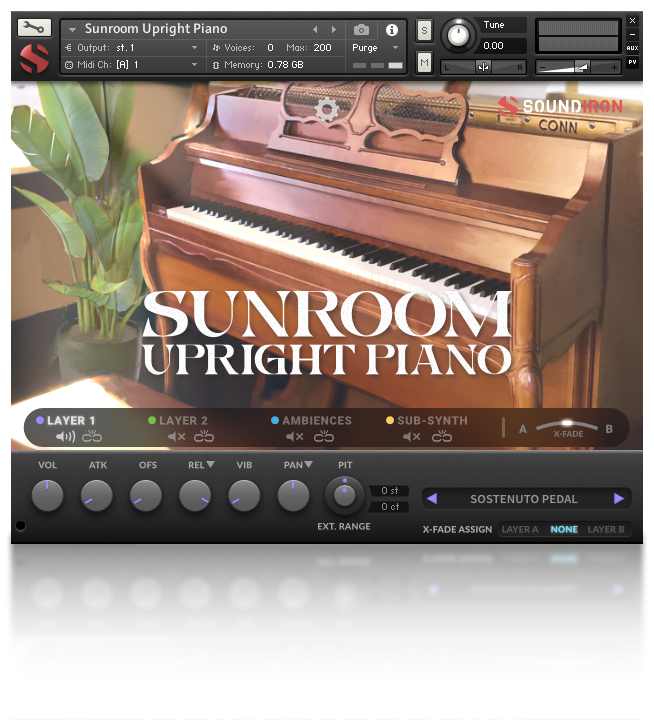The height and width of the screenshot is (720, 654).
Task: Toggle Ambiences link icon
Action: pyautogui.click(x=324, y=436)
